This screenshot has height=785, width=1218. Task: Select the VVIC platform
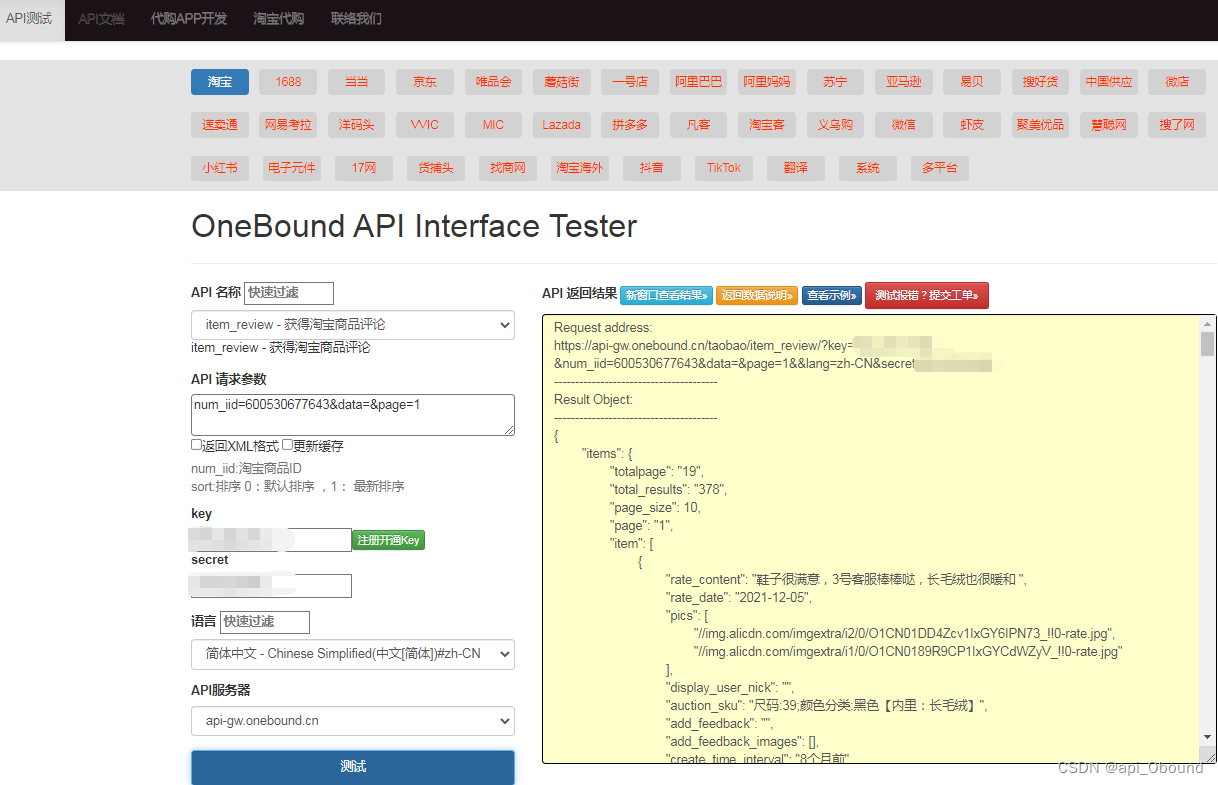click(x=425, y=125)
